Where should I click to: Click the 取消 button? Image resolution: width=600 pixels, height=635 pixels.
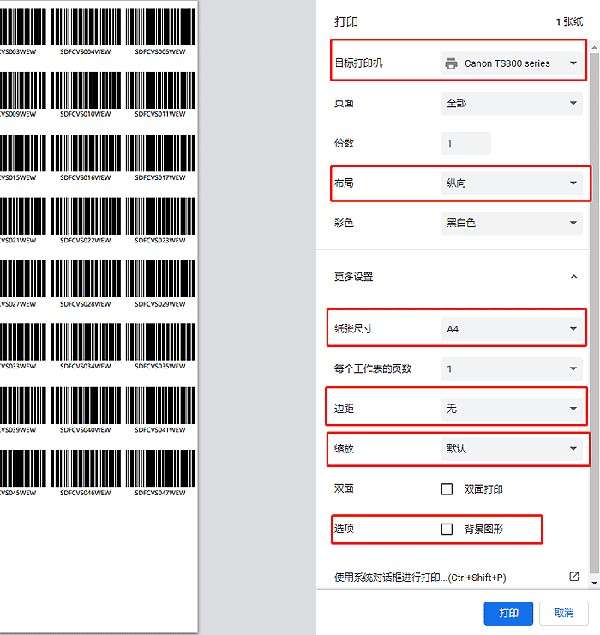tap(564, 613)
